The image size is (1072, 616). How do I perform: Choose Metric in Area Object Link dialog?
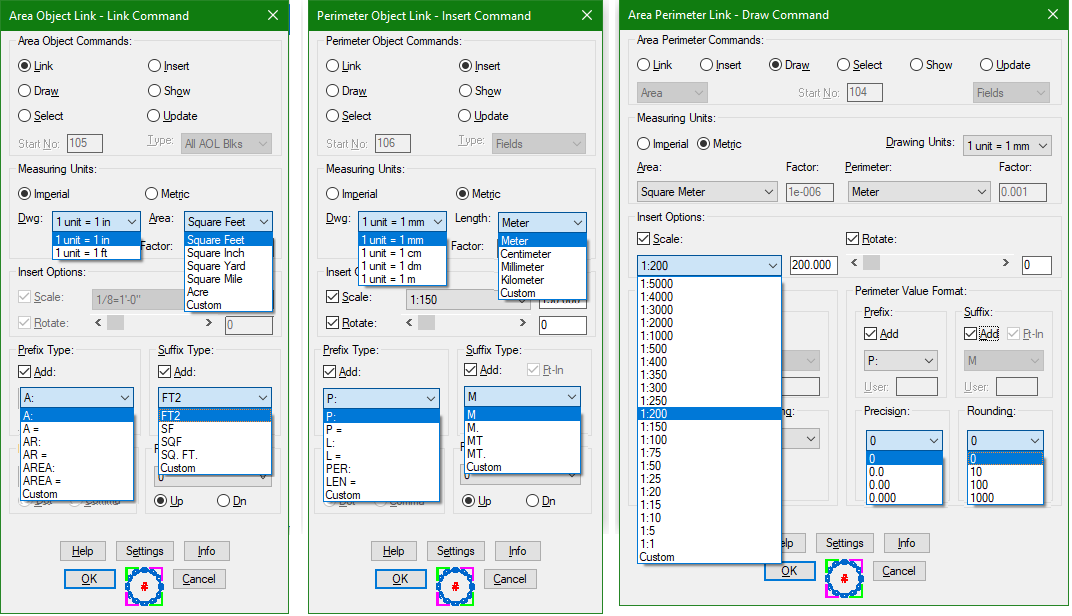tap(152, 193)
